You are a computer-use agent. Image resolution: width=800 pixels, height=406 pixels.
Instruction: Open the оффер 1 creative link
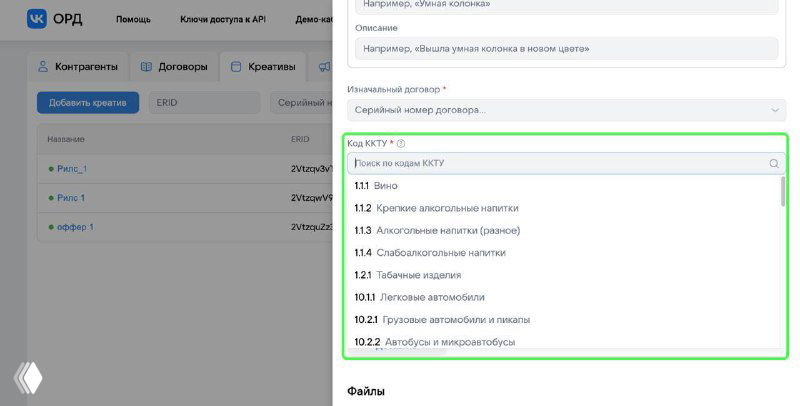[x=75, y=227]
